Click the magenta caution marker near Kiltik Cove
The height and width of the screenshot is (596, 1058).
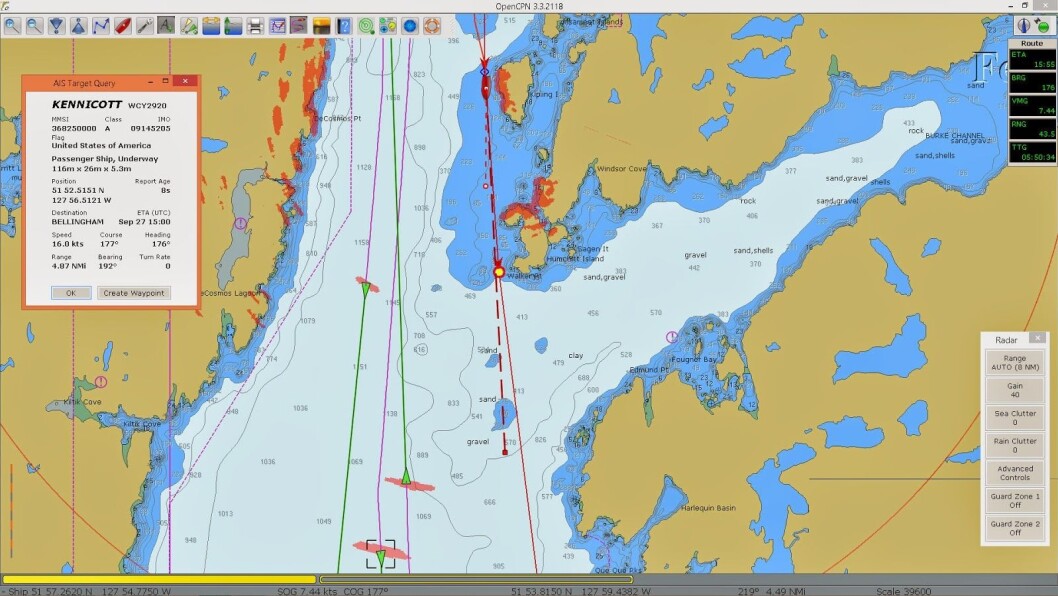pyautogui.click(x=101, y=382)
